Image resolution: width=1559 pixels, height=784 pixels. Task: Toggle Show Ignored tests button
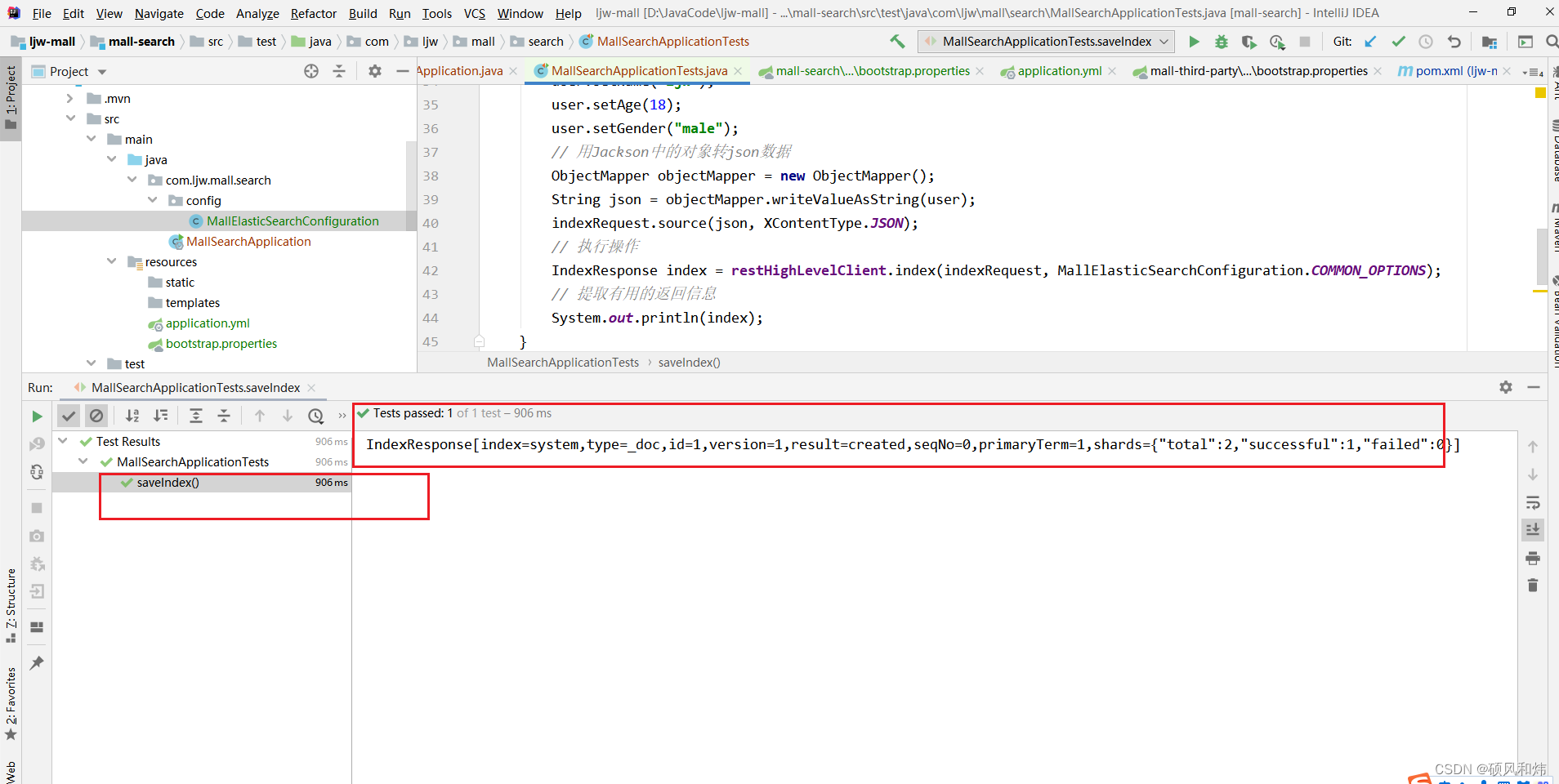pyautogui.click(x=96, y=416)
